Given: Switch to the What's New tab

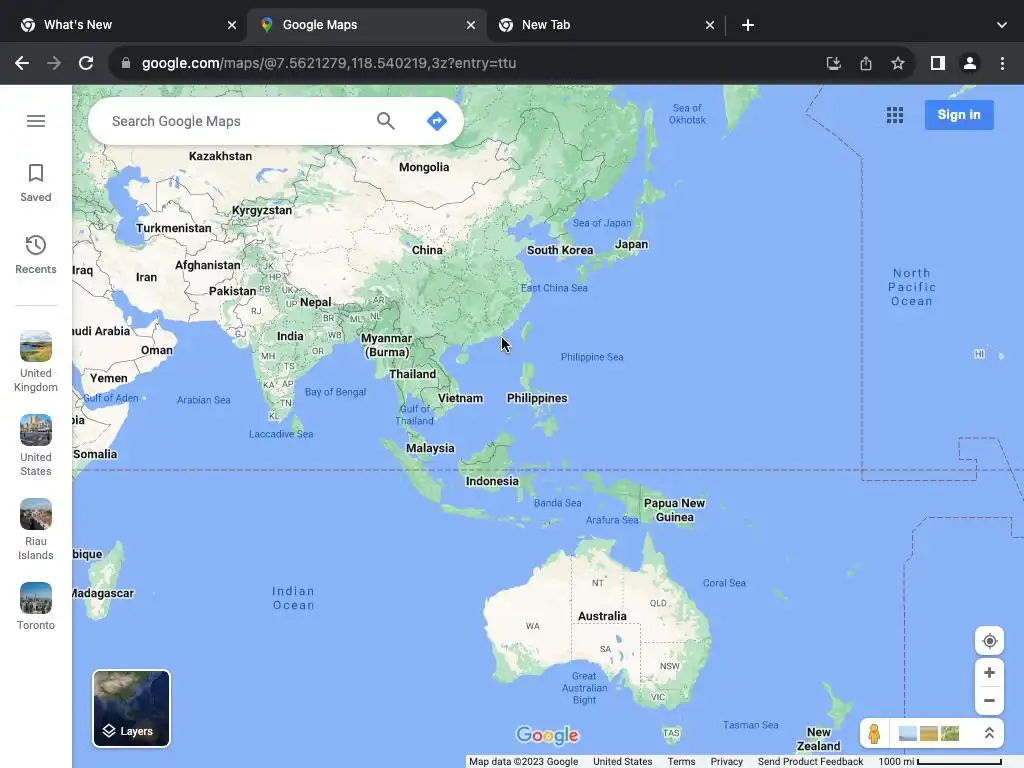Looking at the screenshot, I should [124, 25].
